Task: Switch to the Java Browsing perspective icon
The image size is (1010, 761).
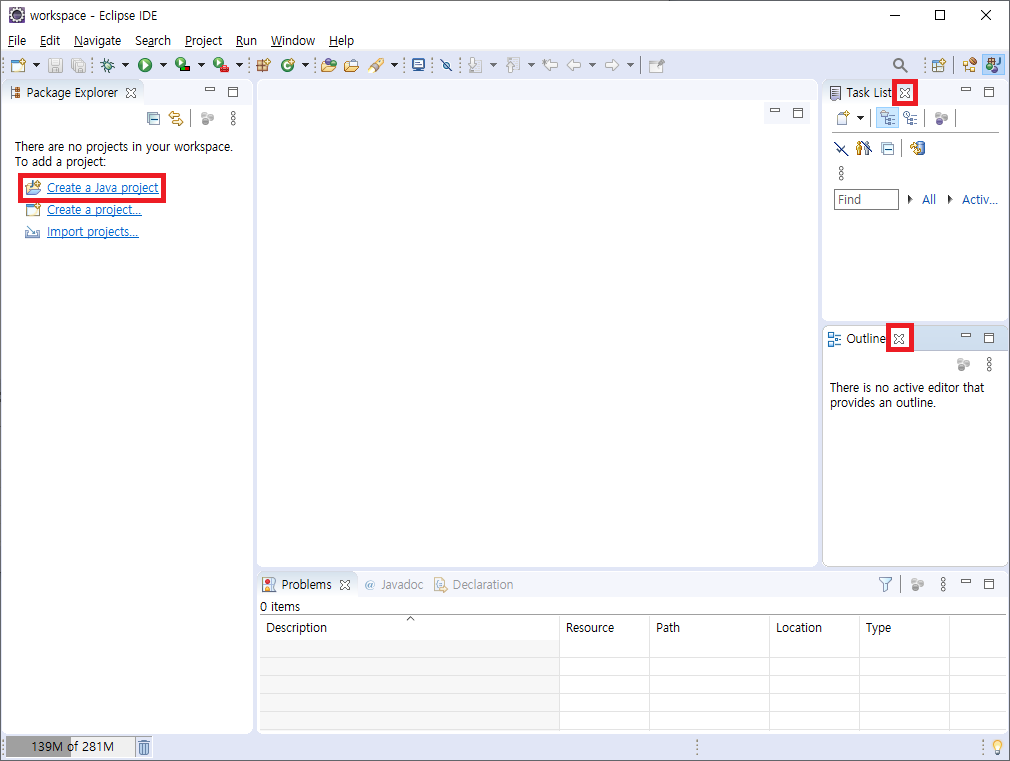Action: pos(969,65)
